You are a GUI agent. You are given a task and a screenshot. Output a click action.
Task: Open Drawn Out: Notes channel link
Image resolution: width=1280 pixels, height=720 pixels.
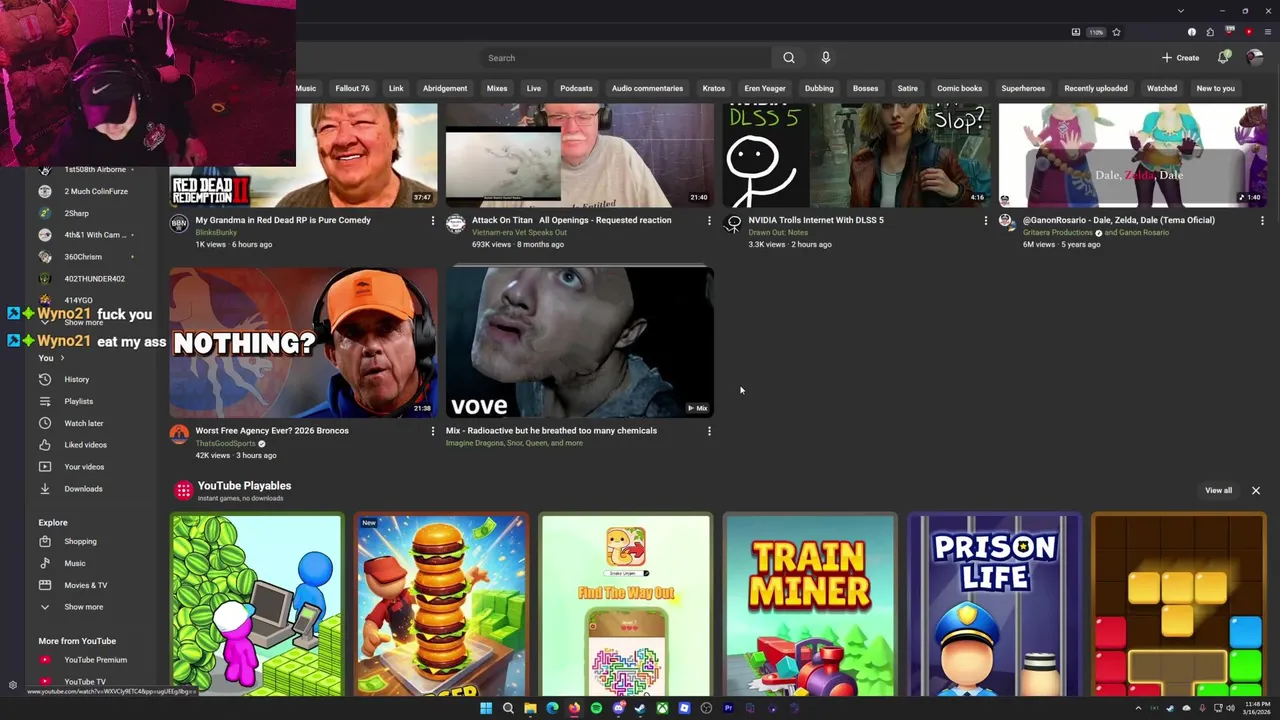(778, 232)
